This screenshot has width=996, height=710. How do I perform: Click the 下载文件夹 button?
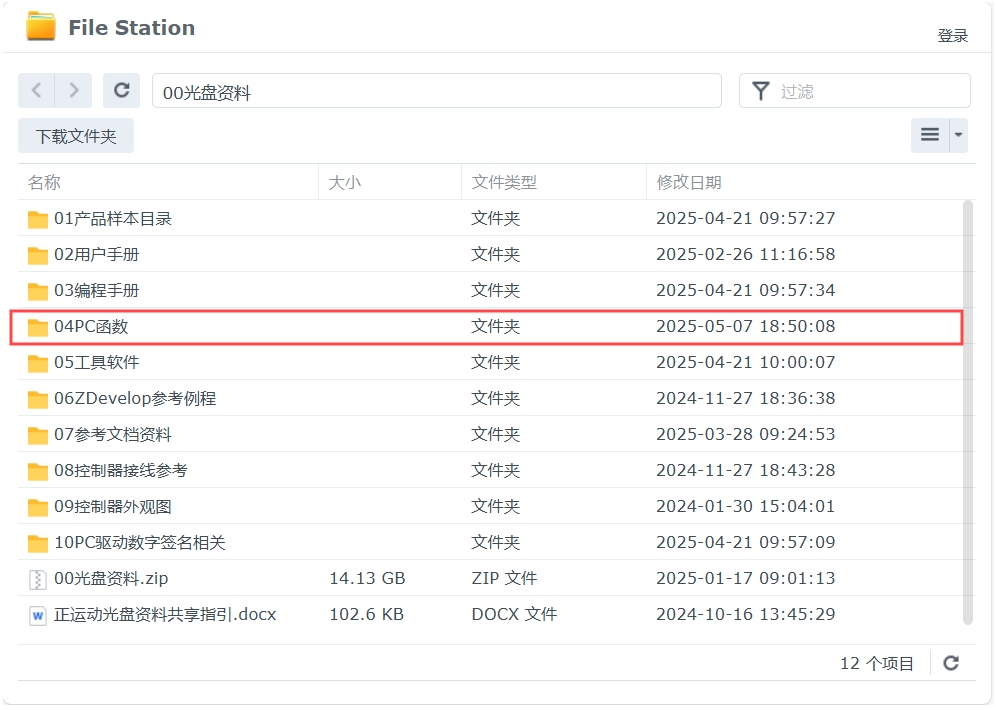[76, 136]
